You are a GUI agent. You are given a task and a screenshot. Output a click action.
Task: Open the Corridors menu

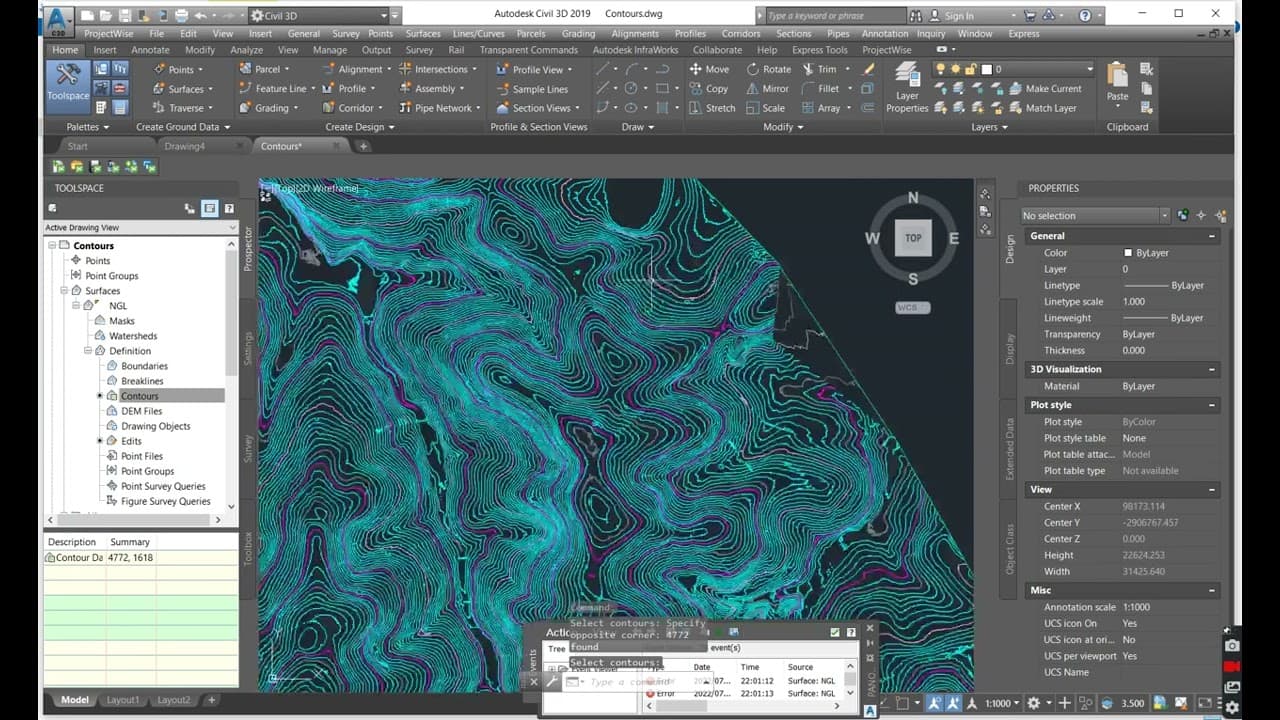tap(741, 33)
